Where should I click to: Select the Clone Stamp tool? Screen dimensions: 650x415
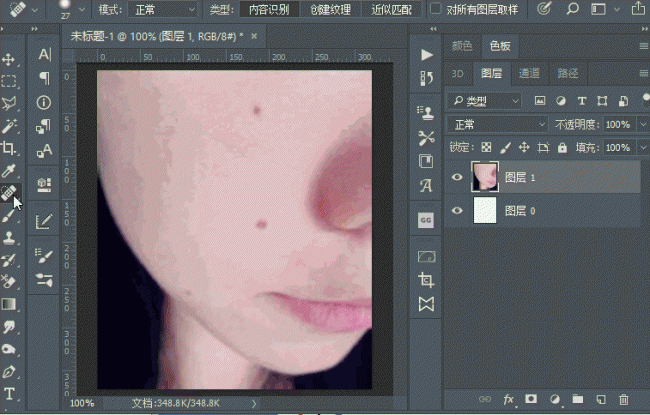[9, 238]
